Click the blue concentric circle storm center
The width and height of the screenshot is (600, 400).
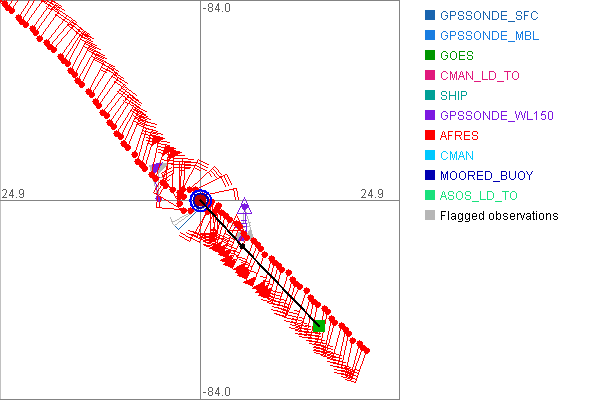coord(200,201)
